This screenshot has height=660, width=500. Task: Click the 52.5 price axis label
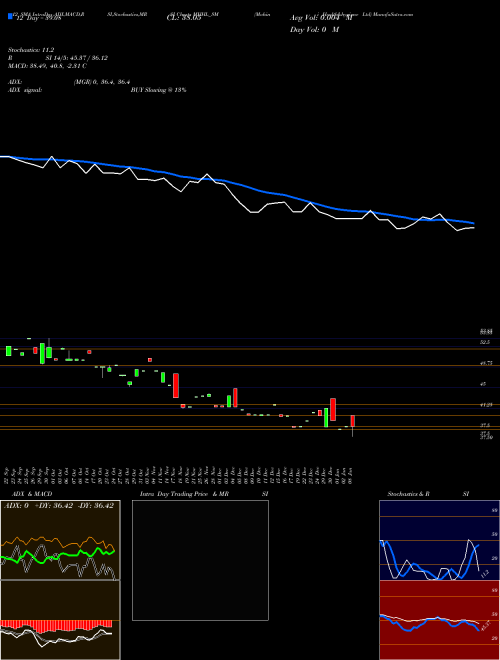(485, 342)
